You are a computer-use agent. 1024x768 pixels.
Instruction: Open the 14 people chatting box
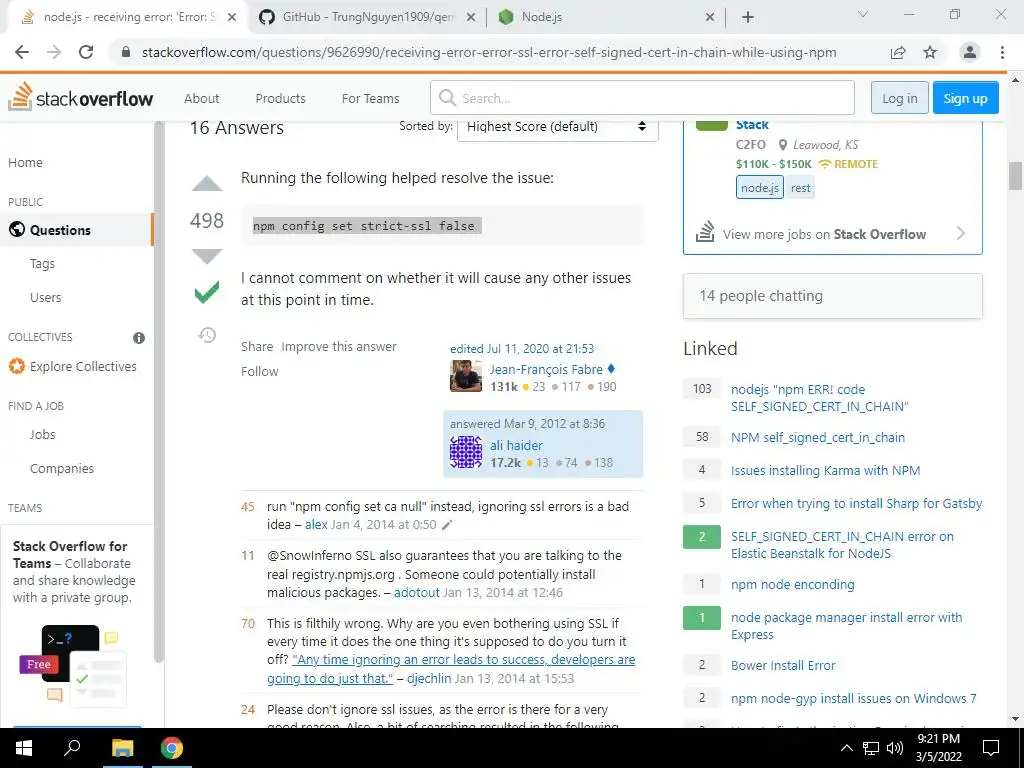click(833, 296)
